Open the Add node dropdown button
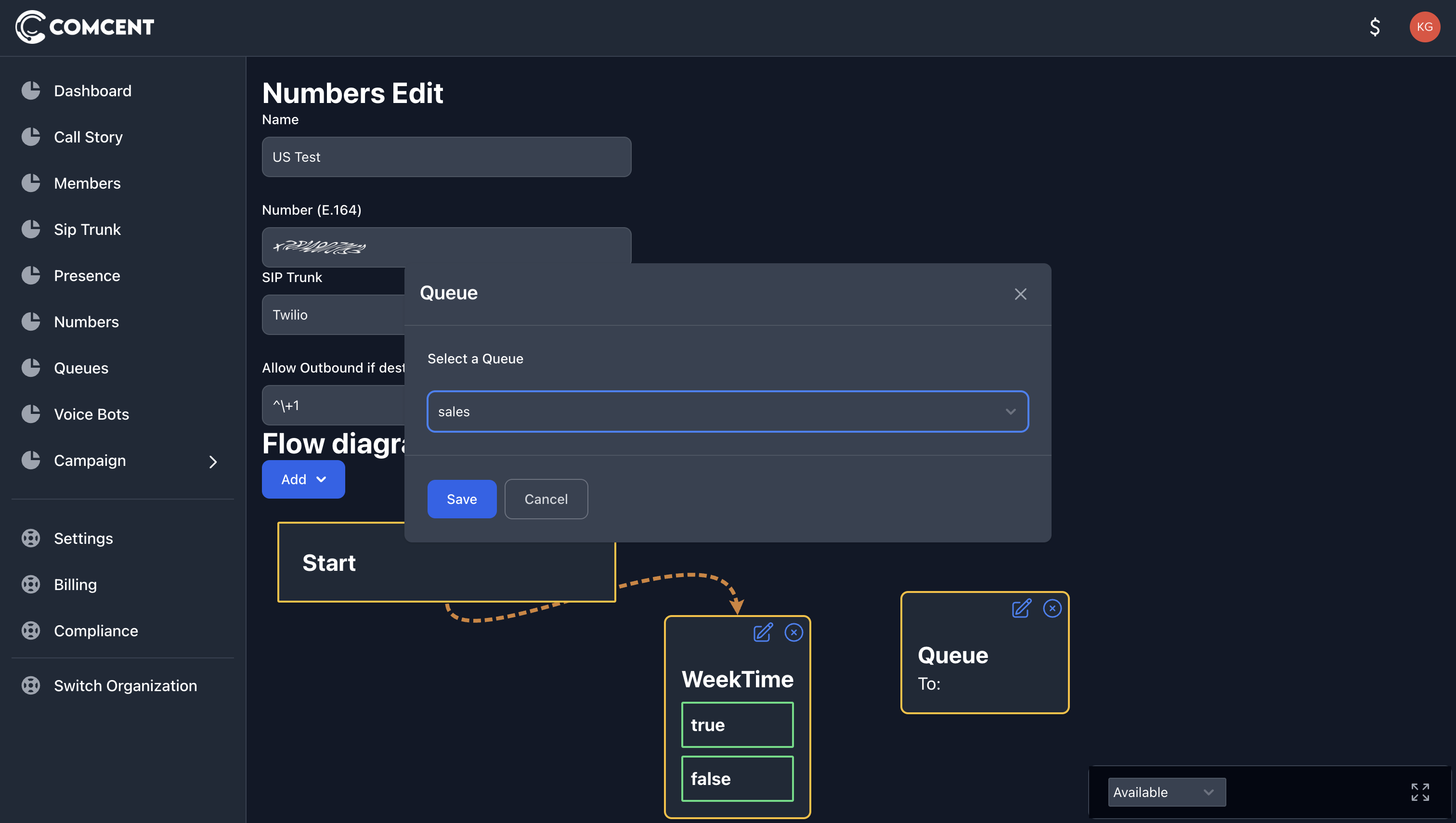 coord(303,479)
